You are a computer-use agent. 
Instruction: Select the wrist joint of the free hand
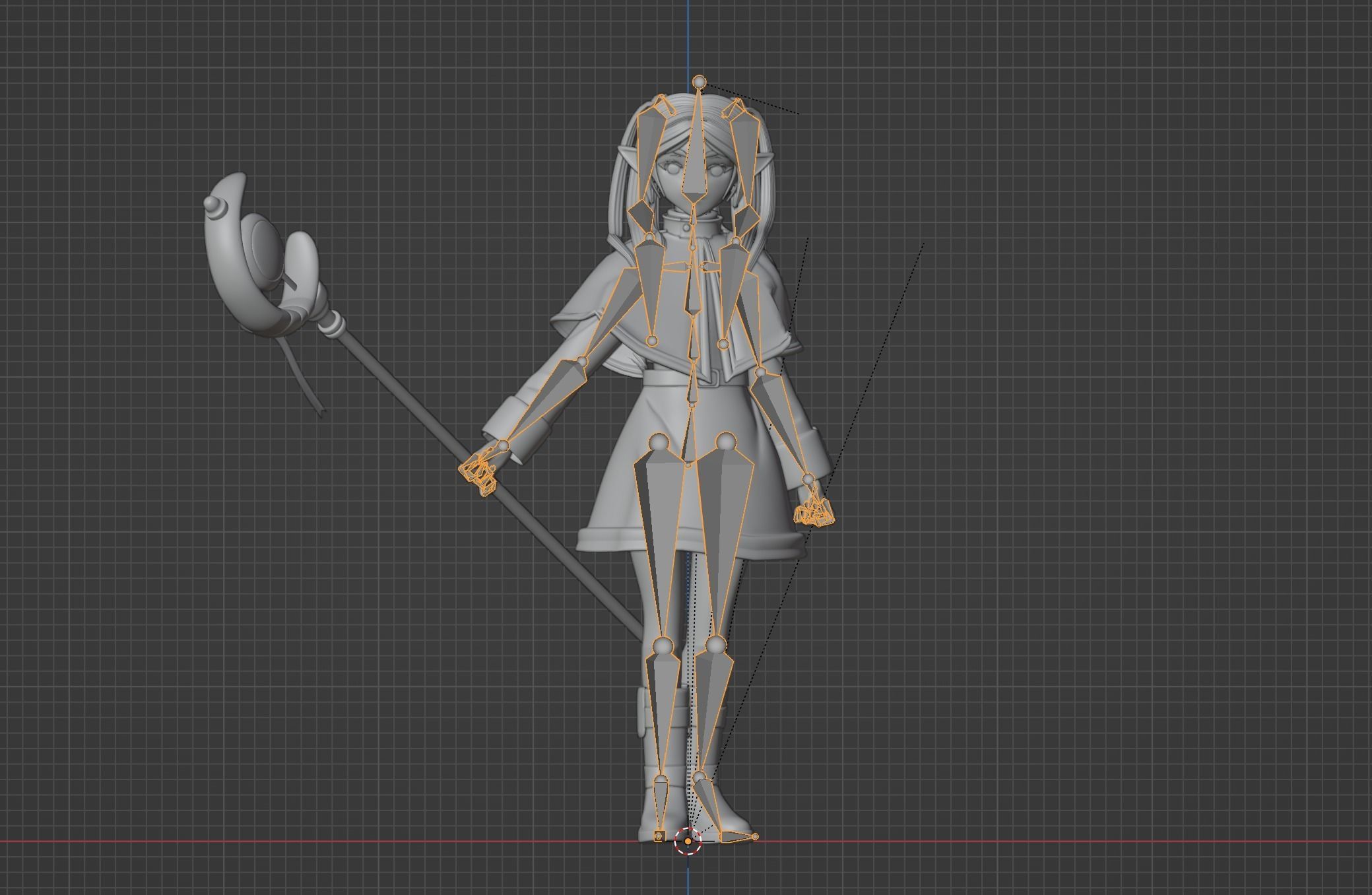tap(808, 479)
